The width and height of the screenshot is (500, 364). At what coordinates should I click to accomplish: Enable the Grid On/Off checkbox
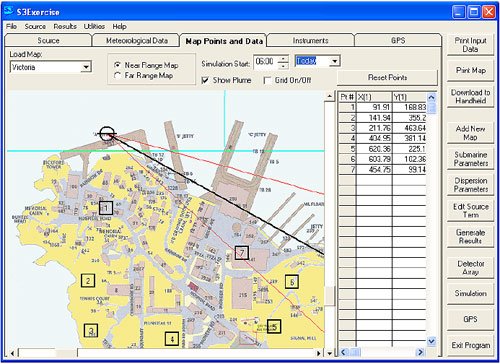click(x=267, y=80)
